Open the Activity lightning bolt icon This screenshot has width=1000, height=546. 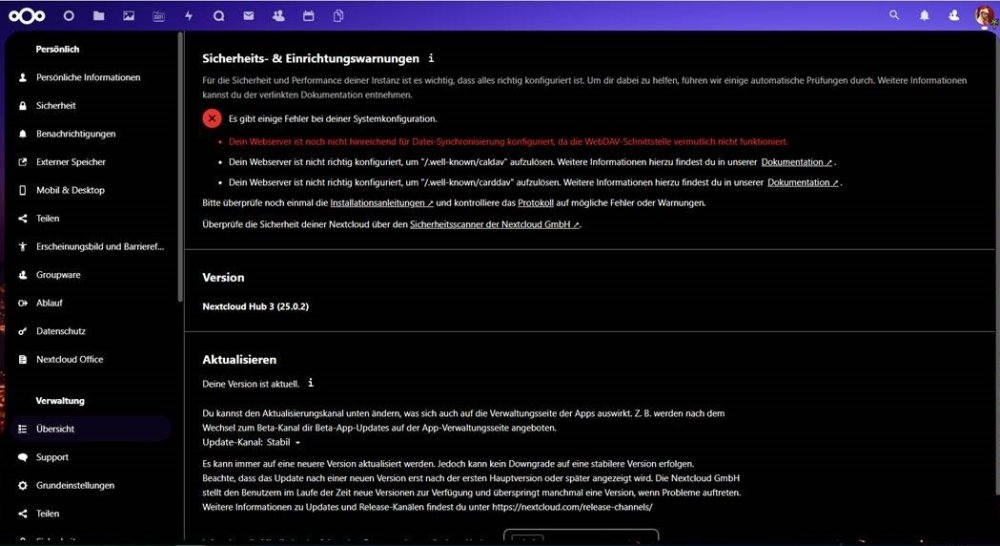[189, 15]
